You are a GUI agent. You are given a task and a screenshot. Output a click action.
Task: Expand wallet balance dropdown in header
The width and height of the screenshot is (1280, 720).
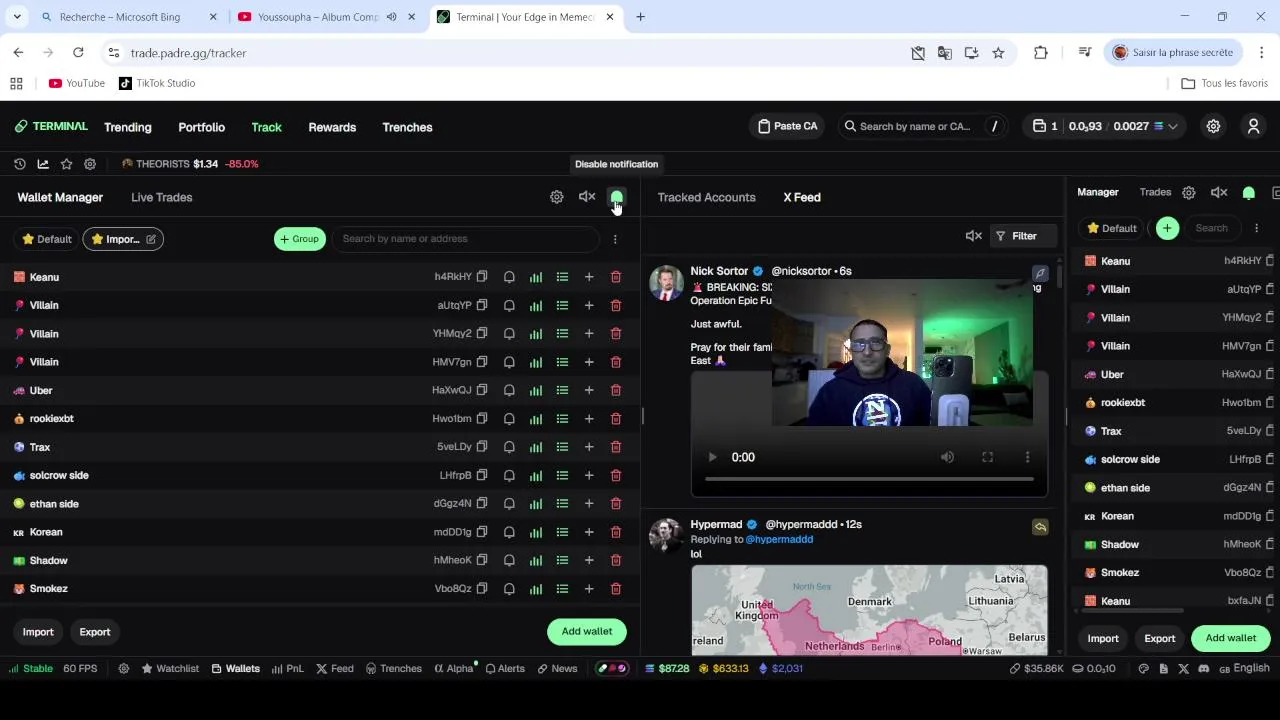coord(1172,126)
